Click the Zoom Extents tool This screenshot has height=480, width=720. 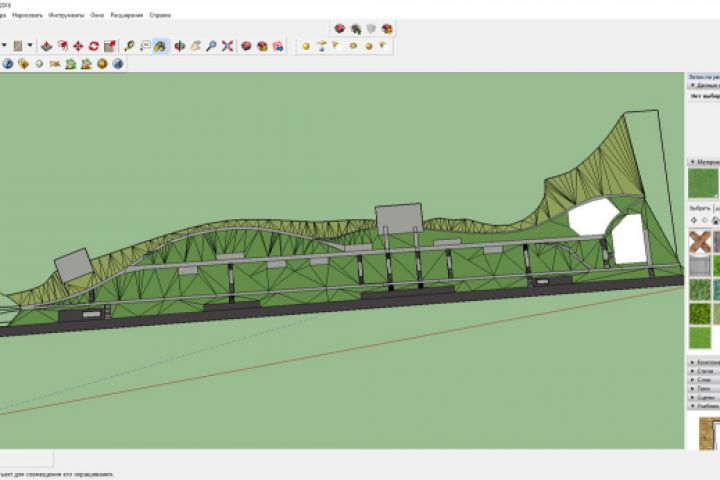coord(227,46)
